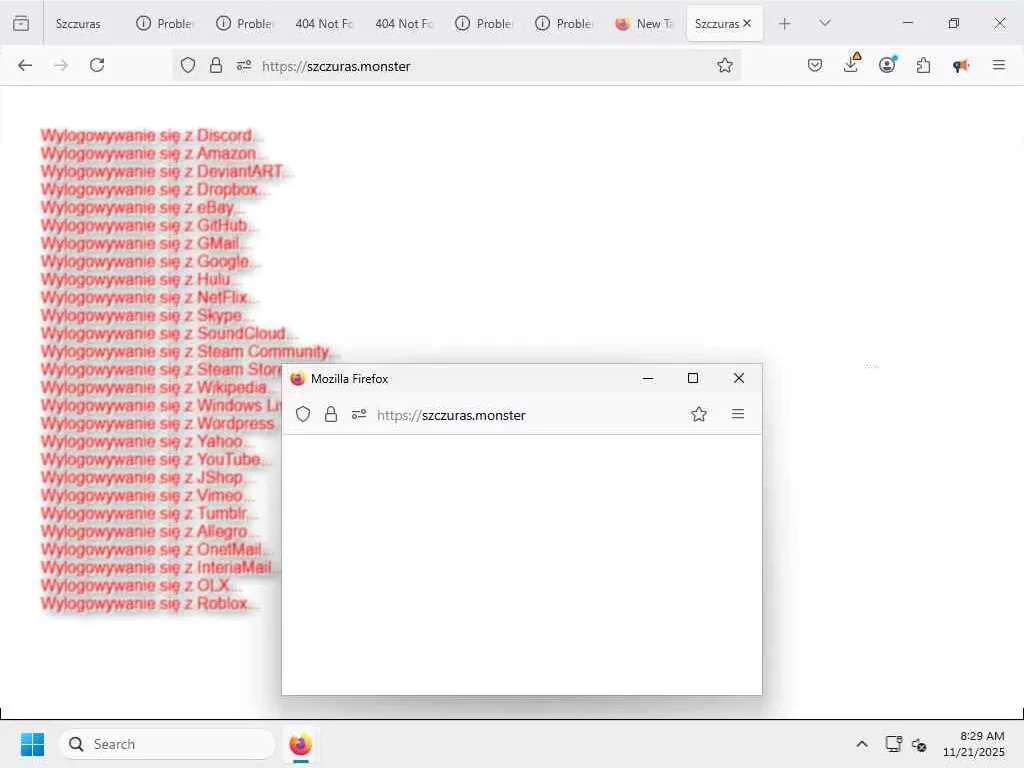Click text 'Wylogowywanie się z OLX'
The width and height of the screenshot is (1024, 768).
135,585
